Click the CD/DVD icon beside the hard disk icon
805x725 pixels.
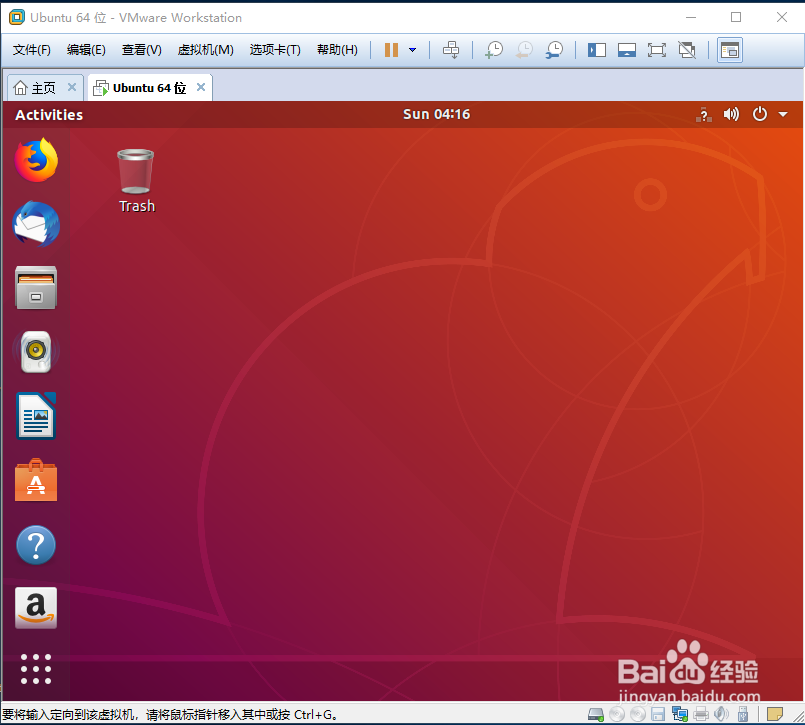pos(617,714)
